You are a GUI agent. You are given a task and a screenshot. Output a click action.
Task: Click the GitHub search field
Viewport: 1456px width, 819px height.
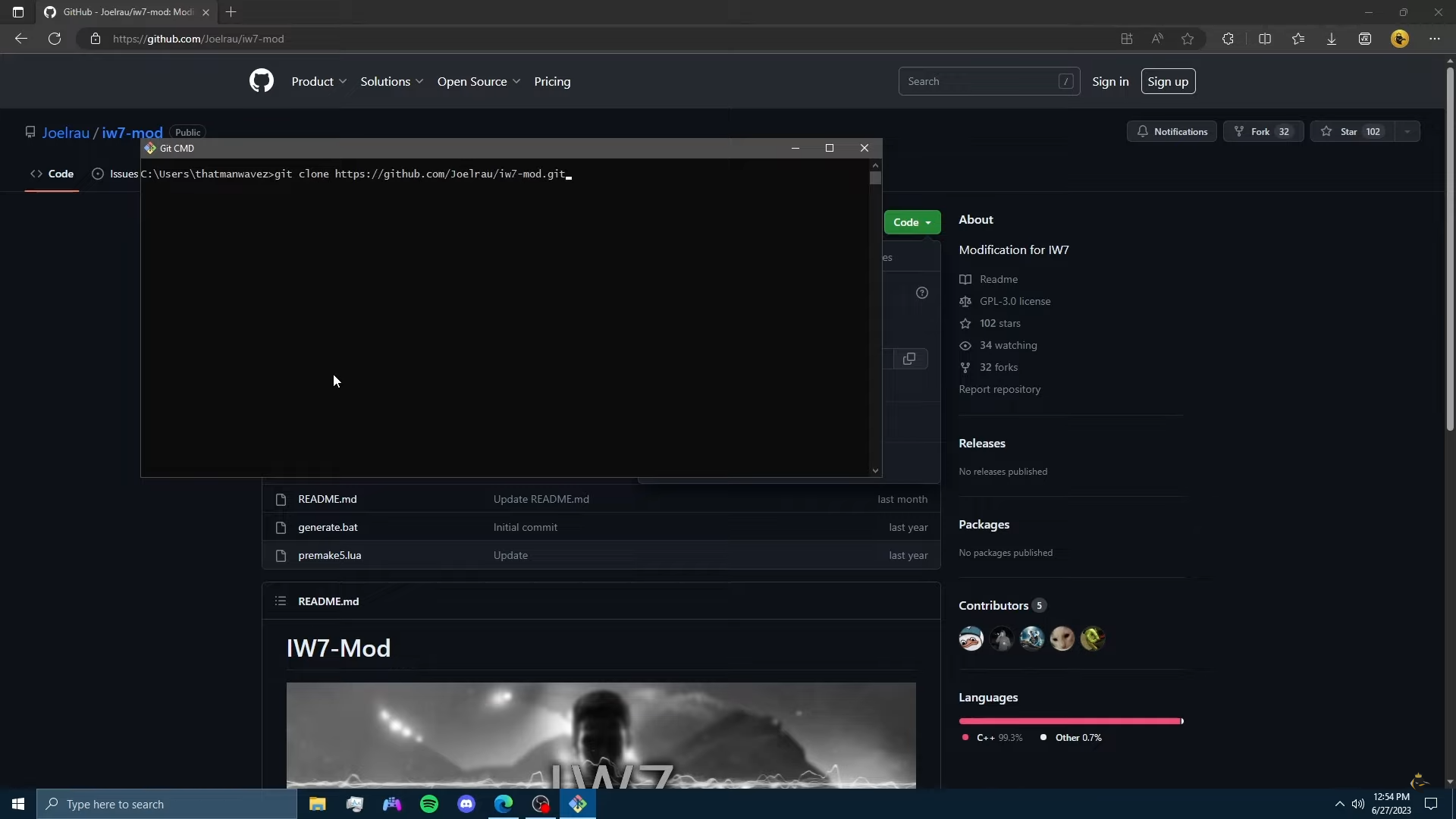[x=978, y=81]
